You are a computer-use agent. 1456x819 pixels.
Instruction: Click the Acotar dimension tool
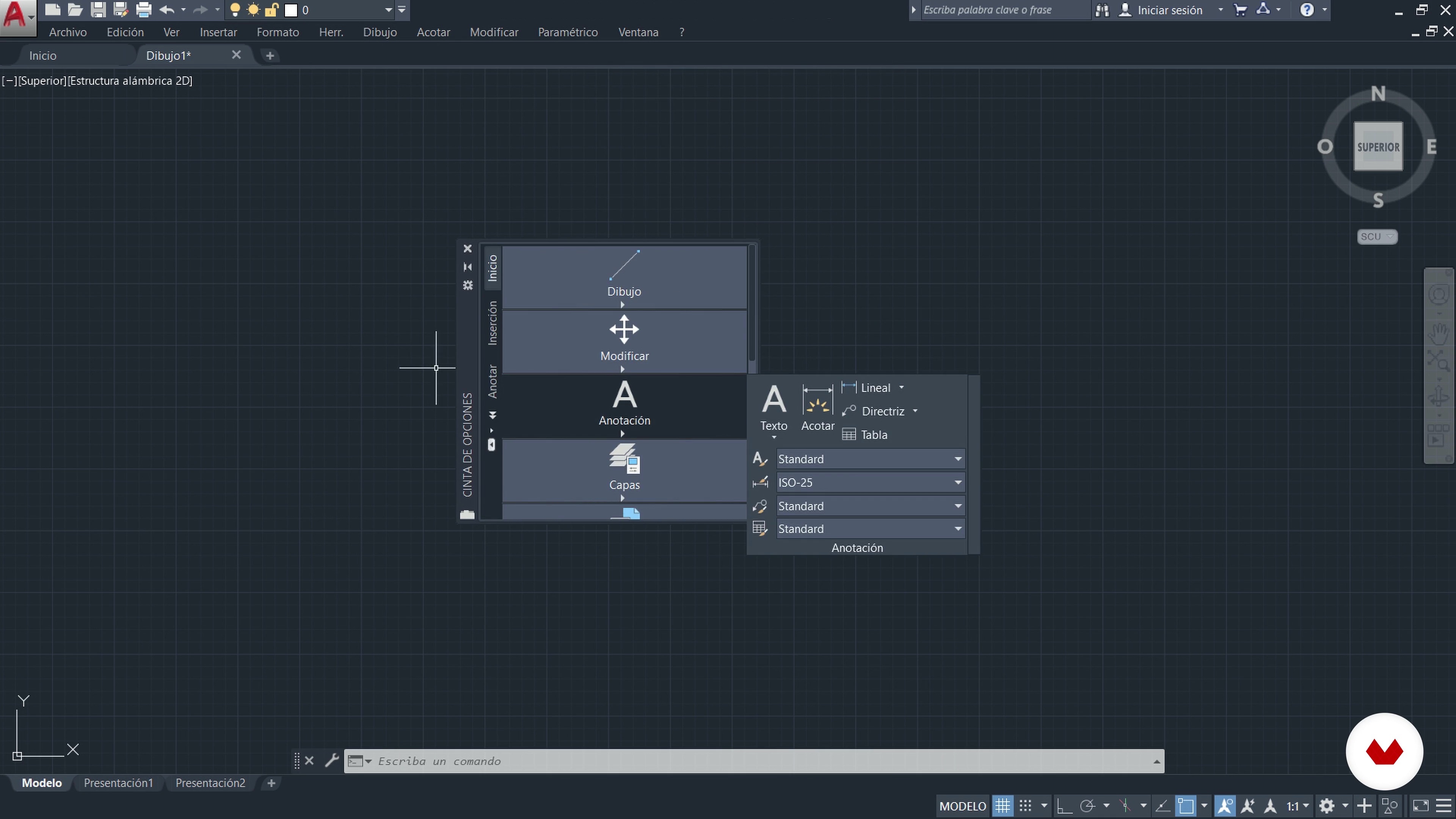click(818, 408)
